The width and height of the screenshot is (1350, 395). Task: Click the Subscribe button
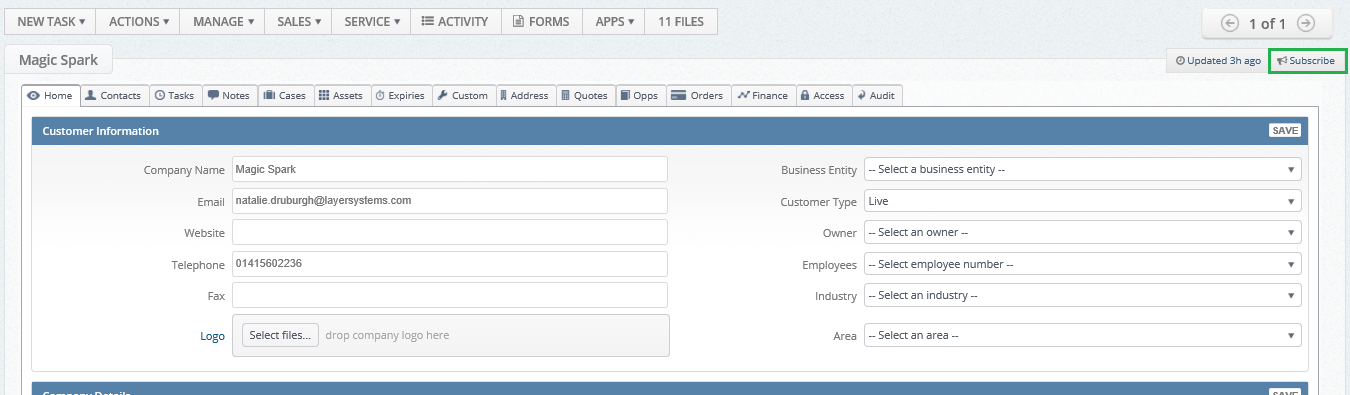[1307, 61]
